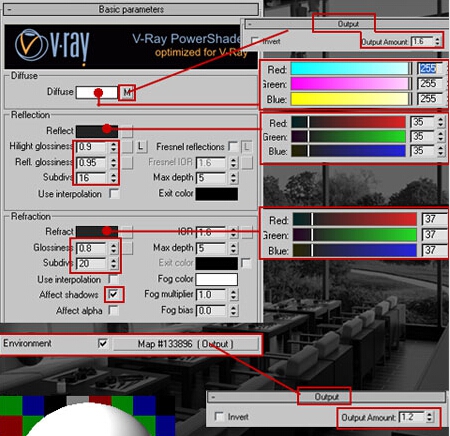
Task: Click the diffuse Green slider at 255
Action: click(x=350, y=84)
